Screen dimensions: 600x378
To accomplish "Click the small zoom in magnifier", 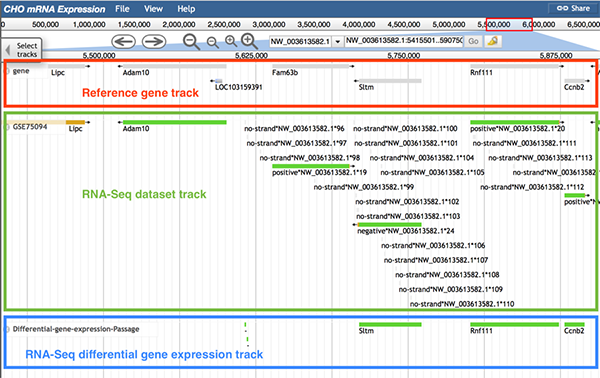I will tap(231, 41).
